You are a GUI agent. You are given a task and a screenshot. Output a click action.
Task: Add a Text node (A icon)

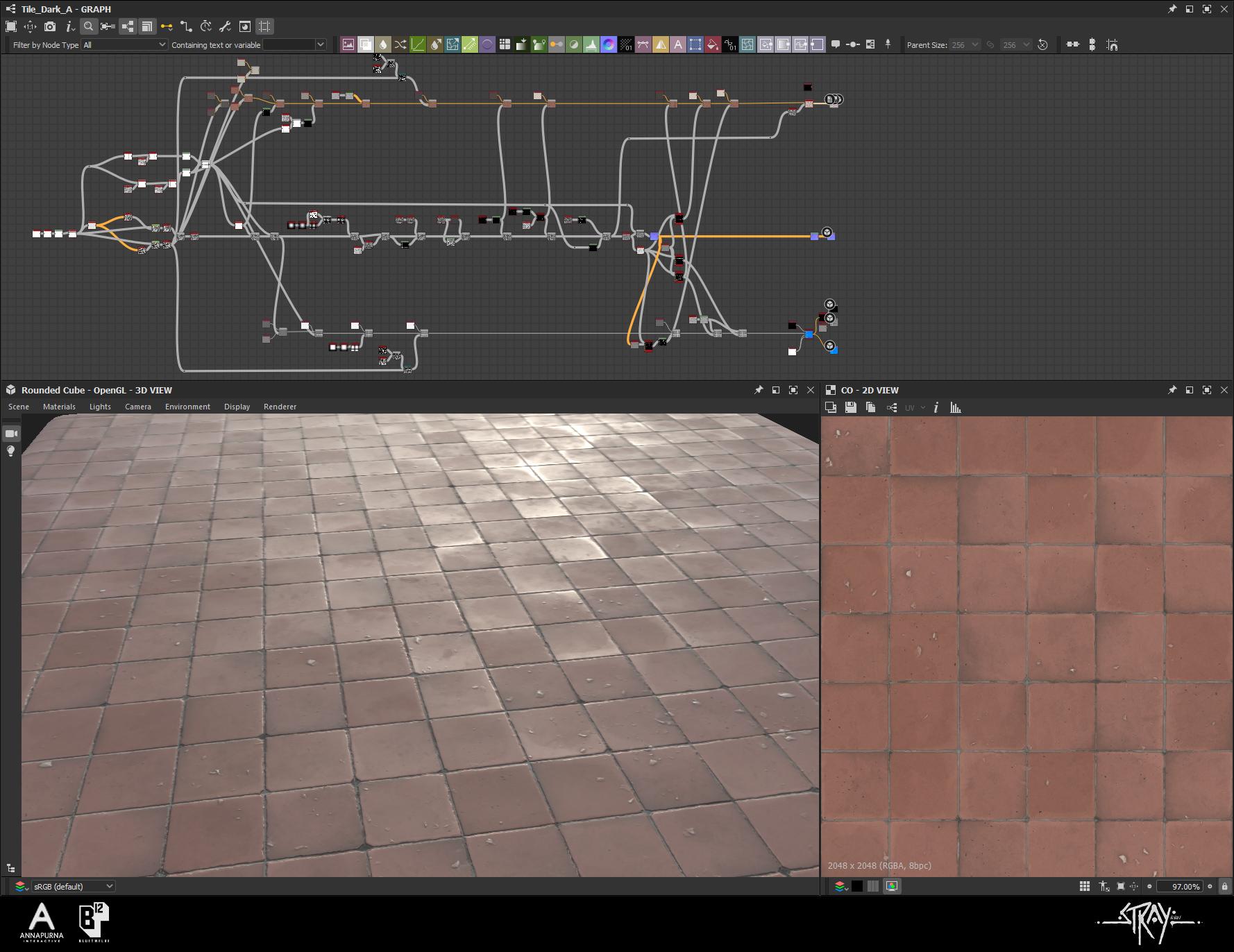point(677,44)
